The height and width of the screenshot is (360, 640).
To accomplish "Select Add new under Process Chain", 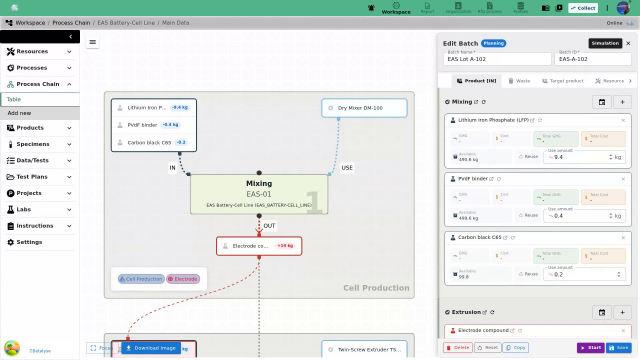I will coord(40,113).
